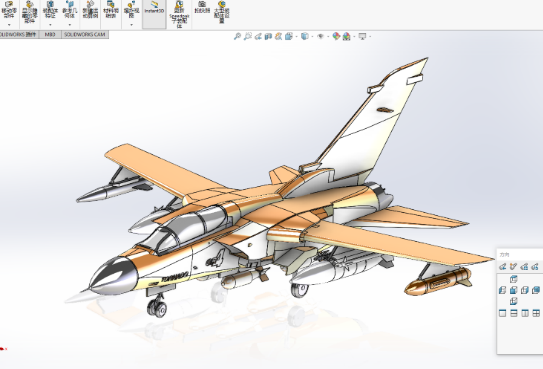Click Take Snapshot (拍快照) tool

click(x=202, y=8)
